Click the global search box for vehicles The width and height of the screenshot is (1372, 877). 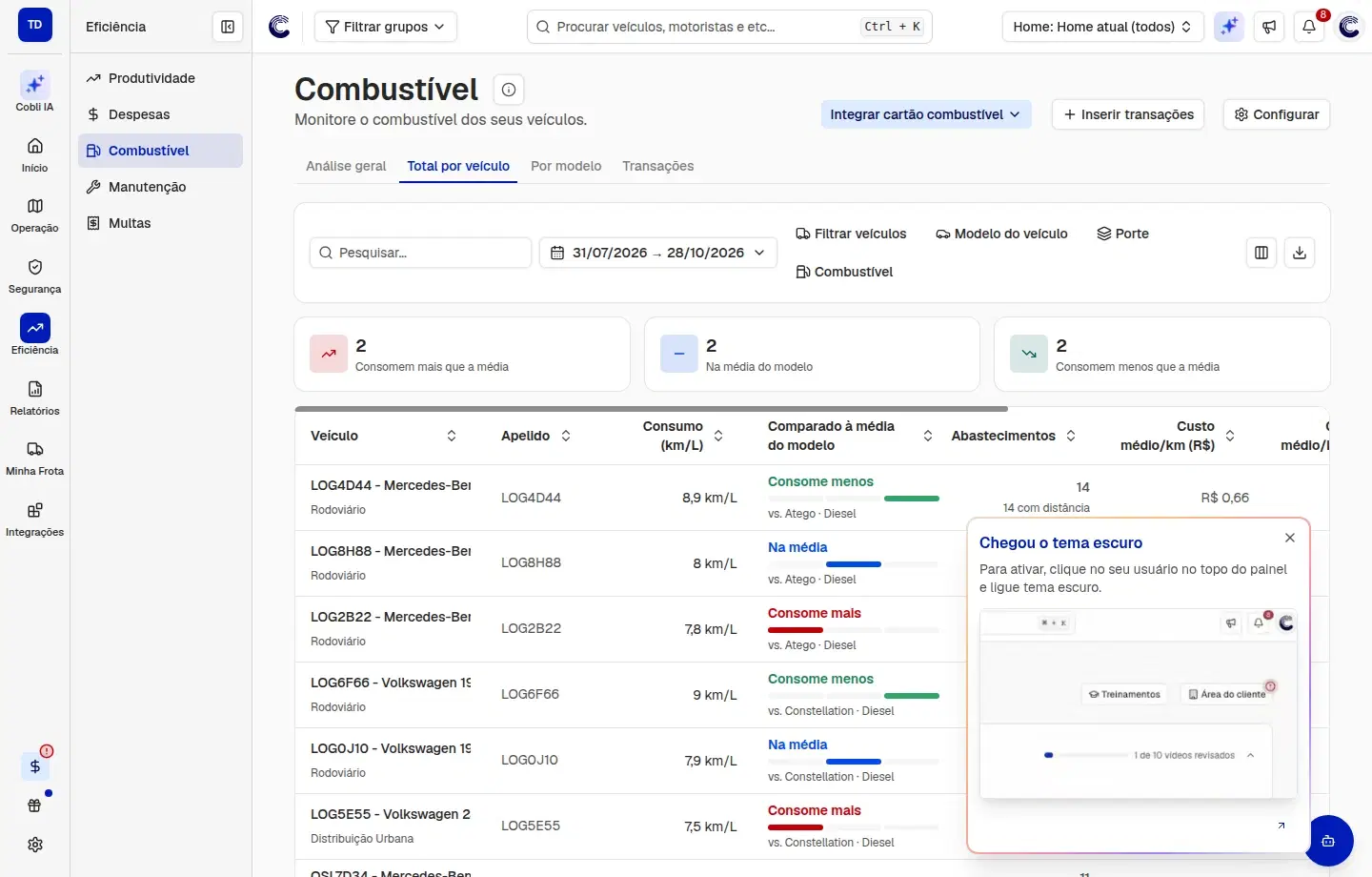[x=730, y=27]
